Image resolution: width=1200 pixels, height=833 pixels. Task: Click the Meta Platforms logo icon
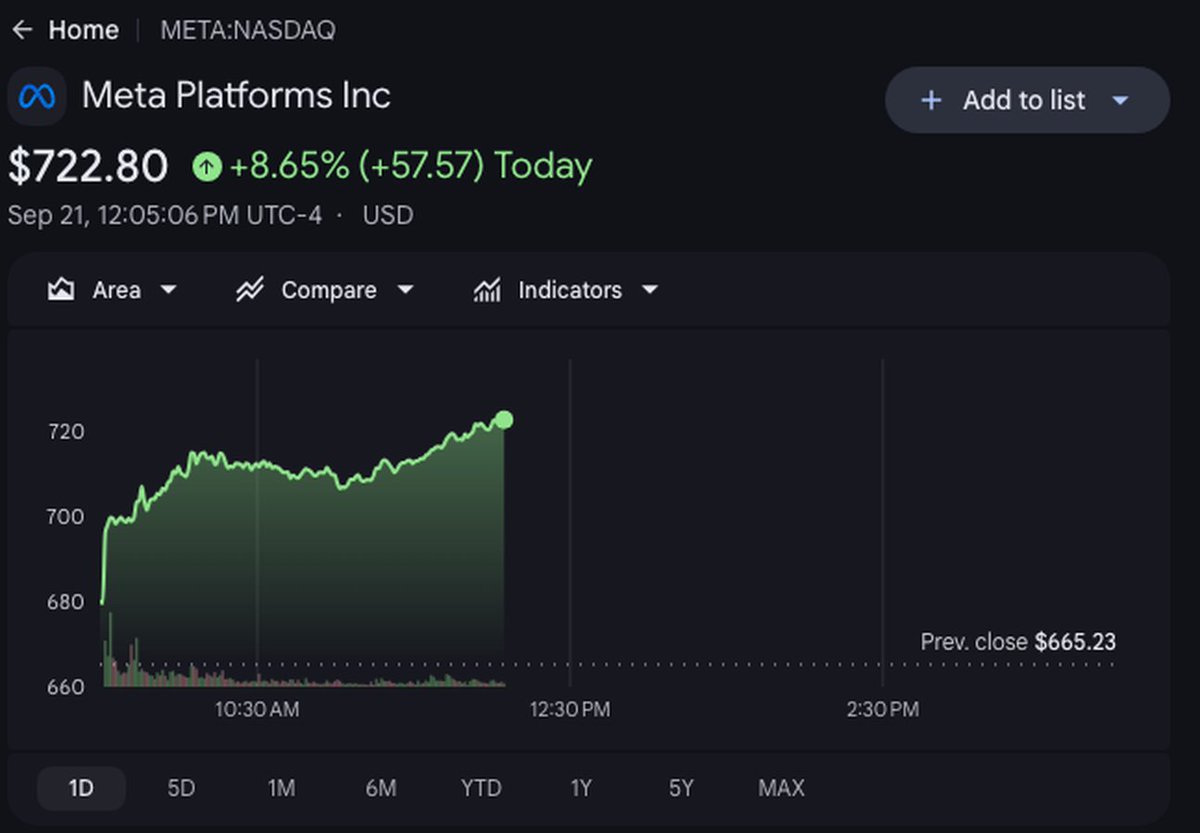pos(37,97)
